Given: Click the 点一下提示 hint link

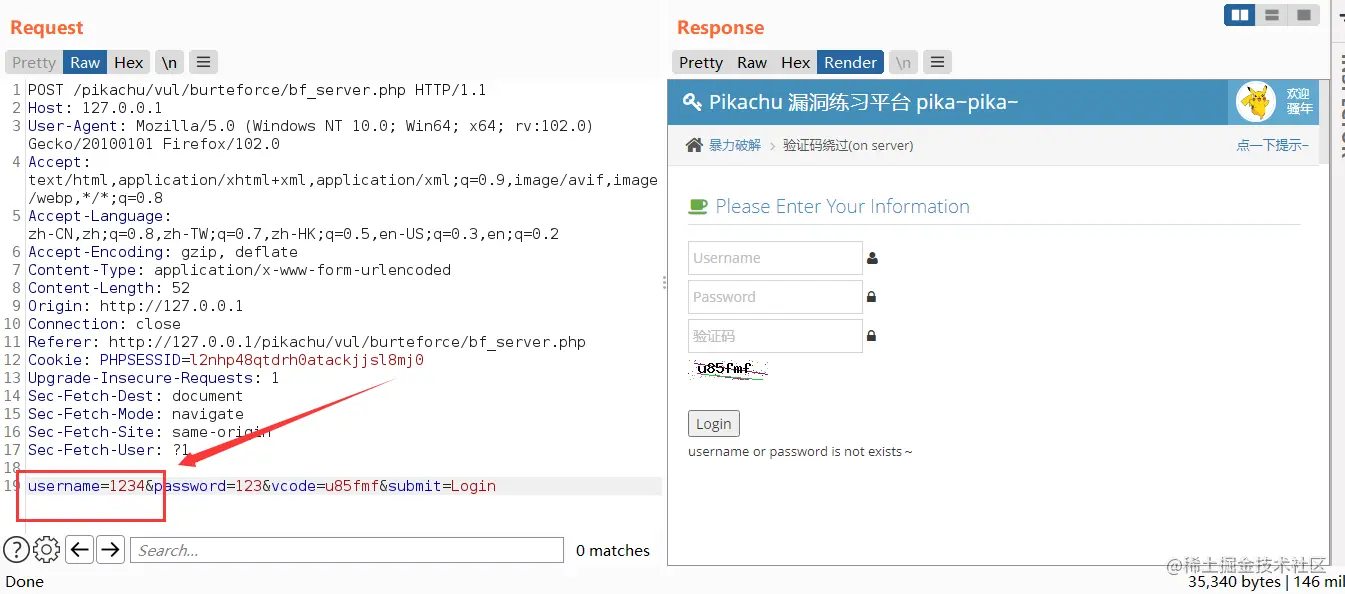Looking at the screenshot, I should pyautogui.click(x=1272, y=145).
